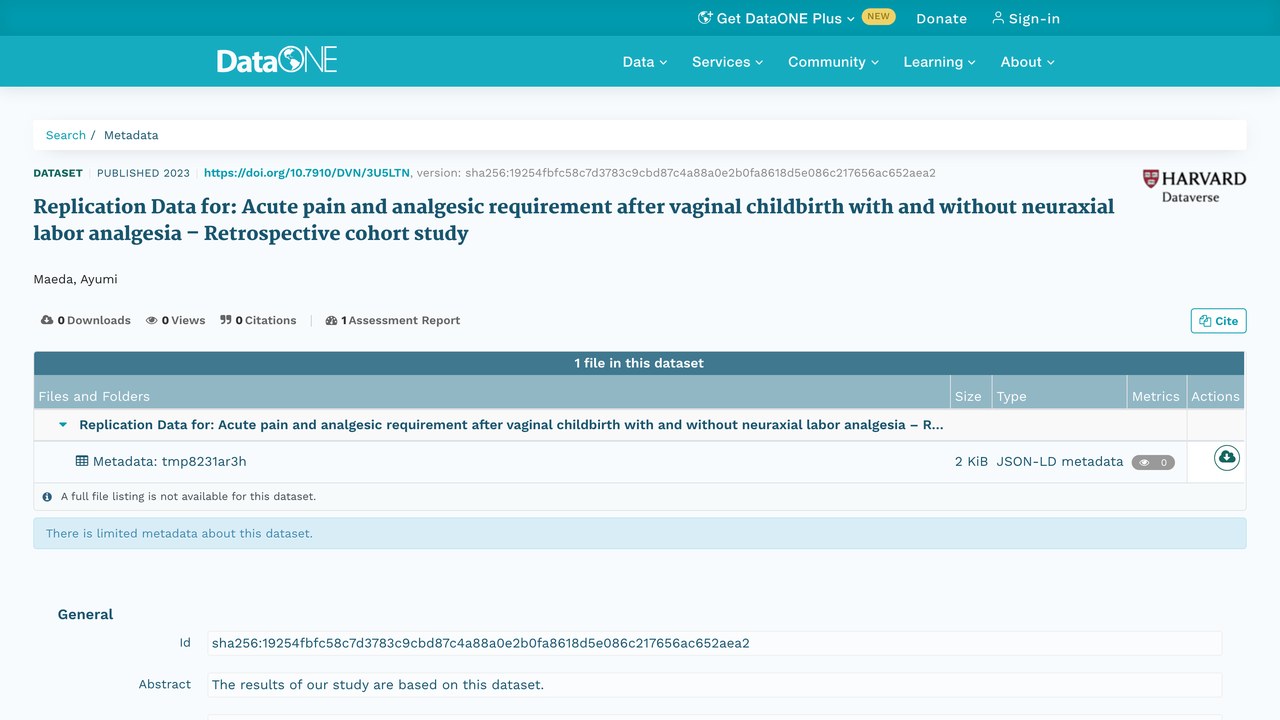Click the table icon beside Metadata: tmp8231ar3h

click(82, 461)
